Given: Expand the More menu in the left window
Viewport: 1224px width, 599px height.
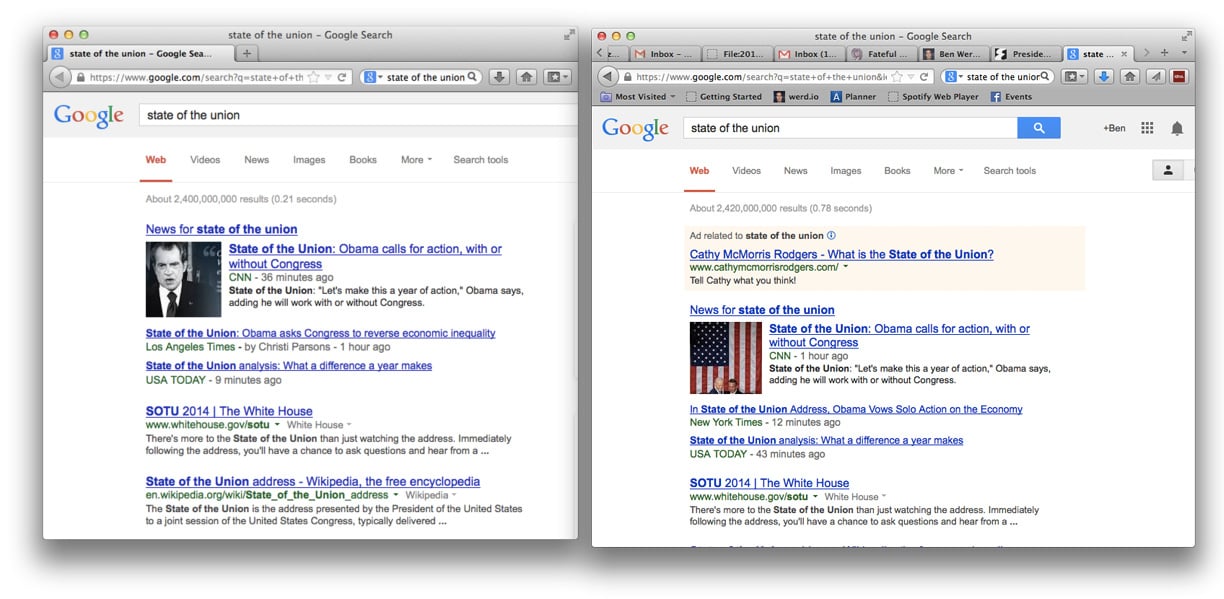Looking at the screenshot, I should click(417, 160).
